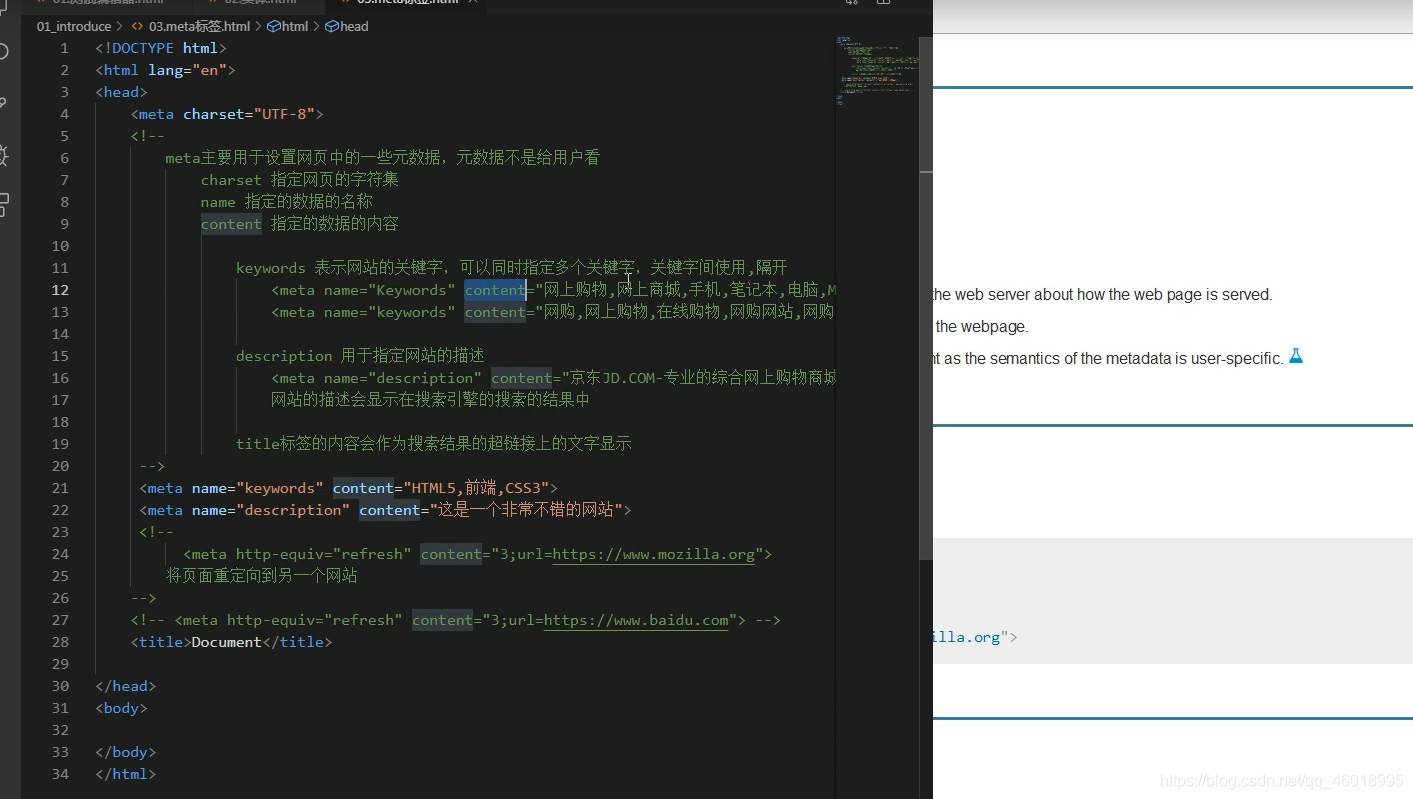Click the editor minimap code preview
Screen dimensions: 1413x799
pyautogui.click(x=877, y=70)
